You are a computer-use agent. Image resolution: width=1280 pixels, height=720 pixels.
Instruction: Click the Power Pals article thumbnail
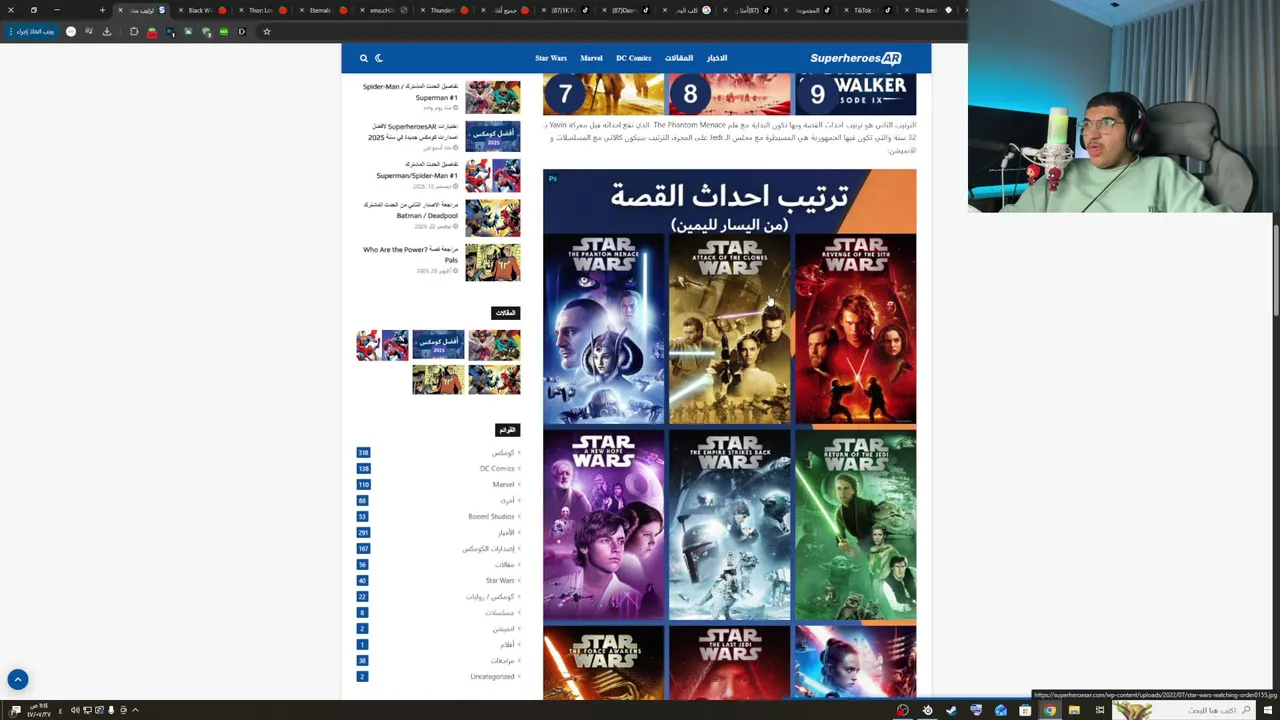(x=492, y=263)
